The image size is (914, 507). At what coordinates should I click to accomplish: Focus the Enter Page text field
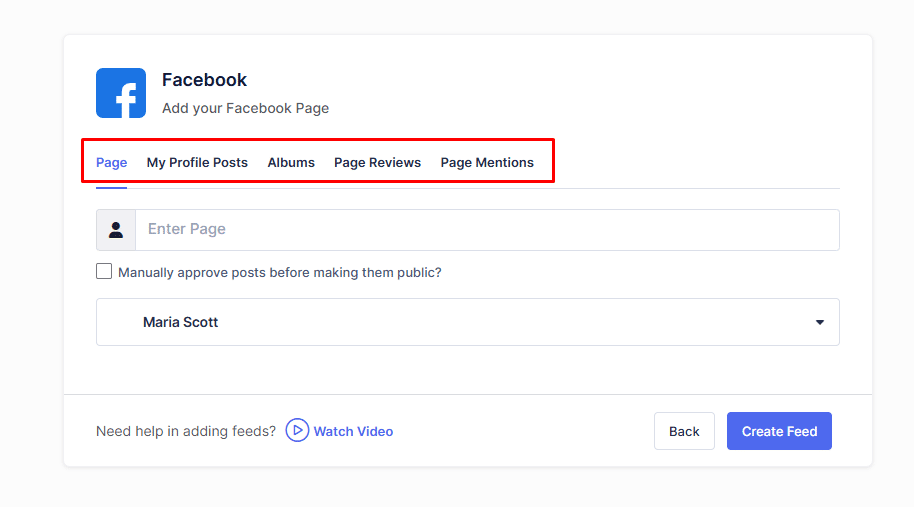pyautogui.click(x=487, y=230)
